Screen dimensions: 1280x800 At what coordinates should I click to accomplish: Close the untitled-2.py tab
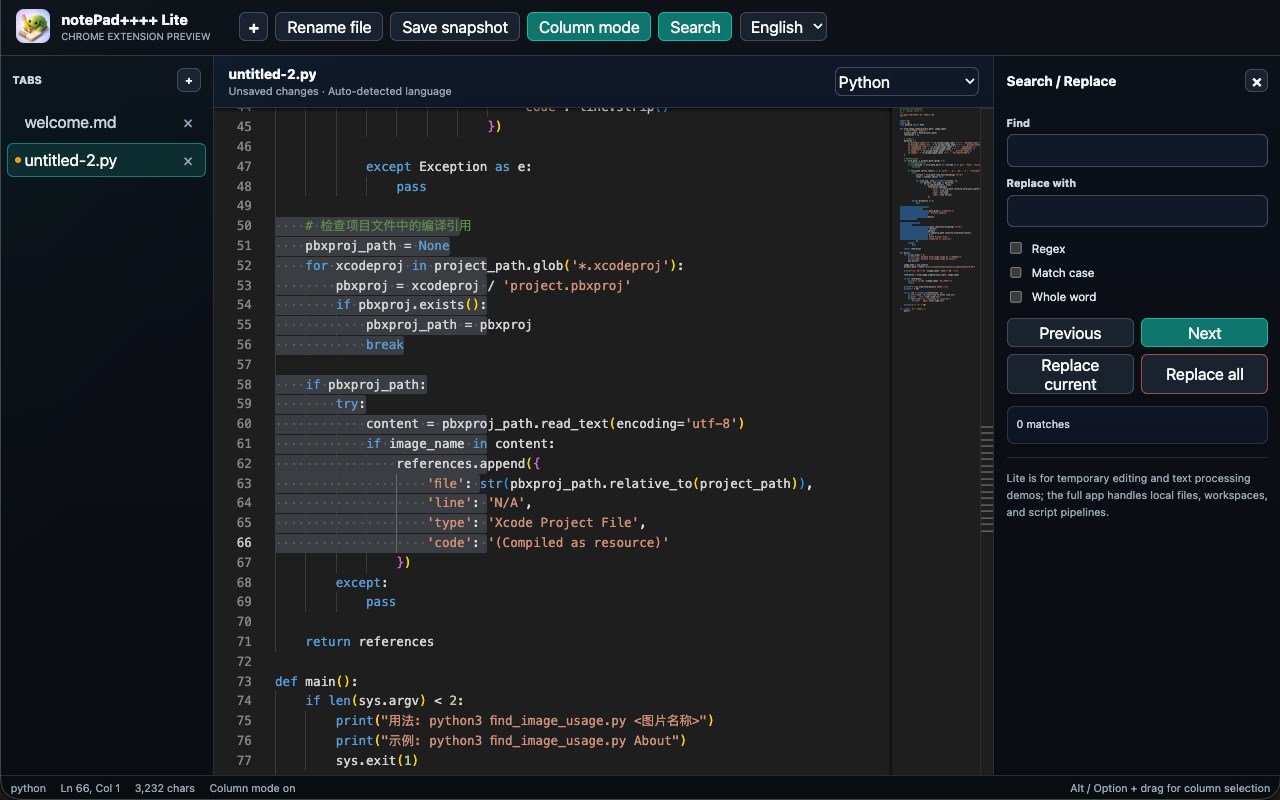pyautogui.click(x=188, y=161)
